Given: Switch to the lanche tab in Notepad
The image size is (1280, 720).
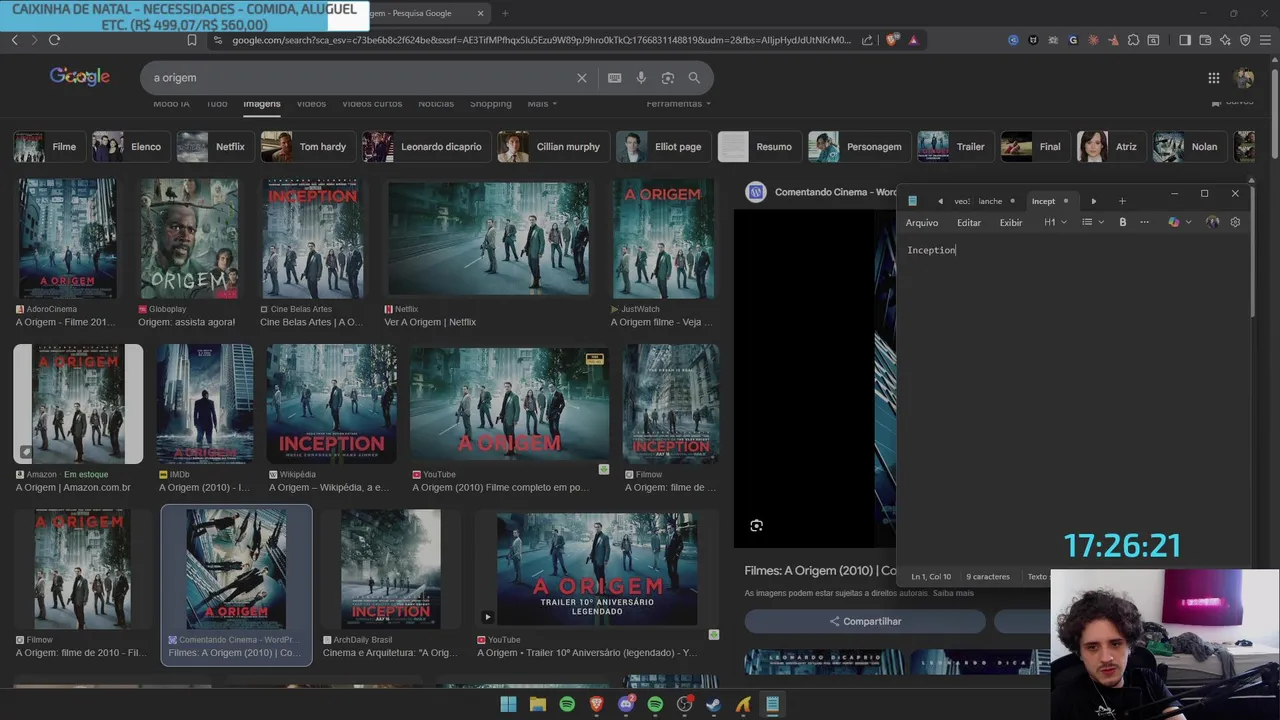Looking at the screenshot, I should [x=990, y=201].
